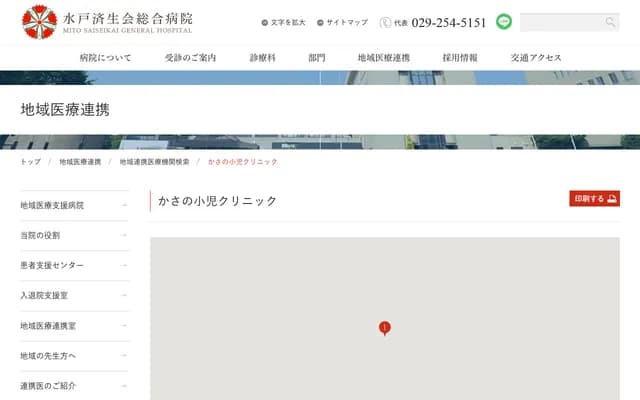This screenshot has height=400, width=640.
Task: Click 文字を拡大 text size link
Action: (x=288, y=22)
